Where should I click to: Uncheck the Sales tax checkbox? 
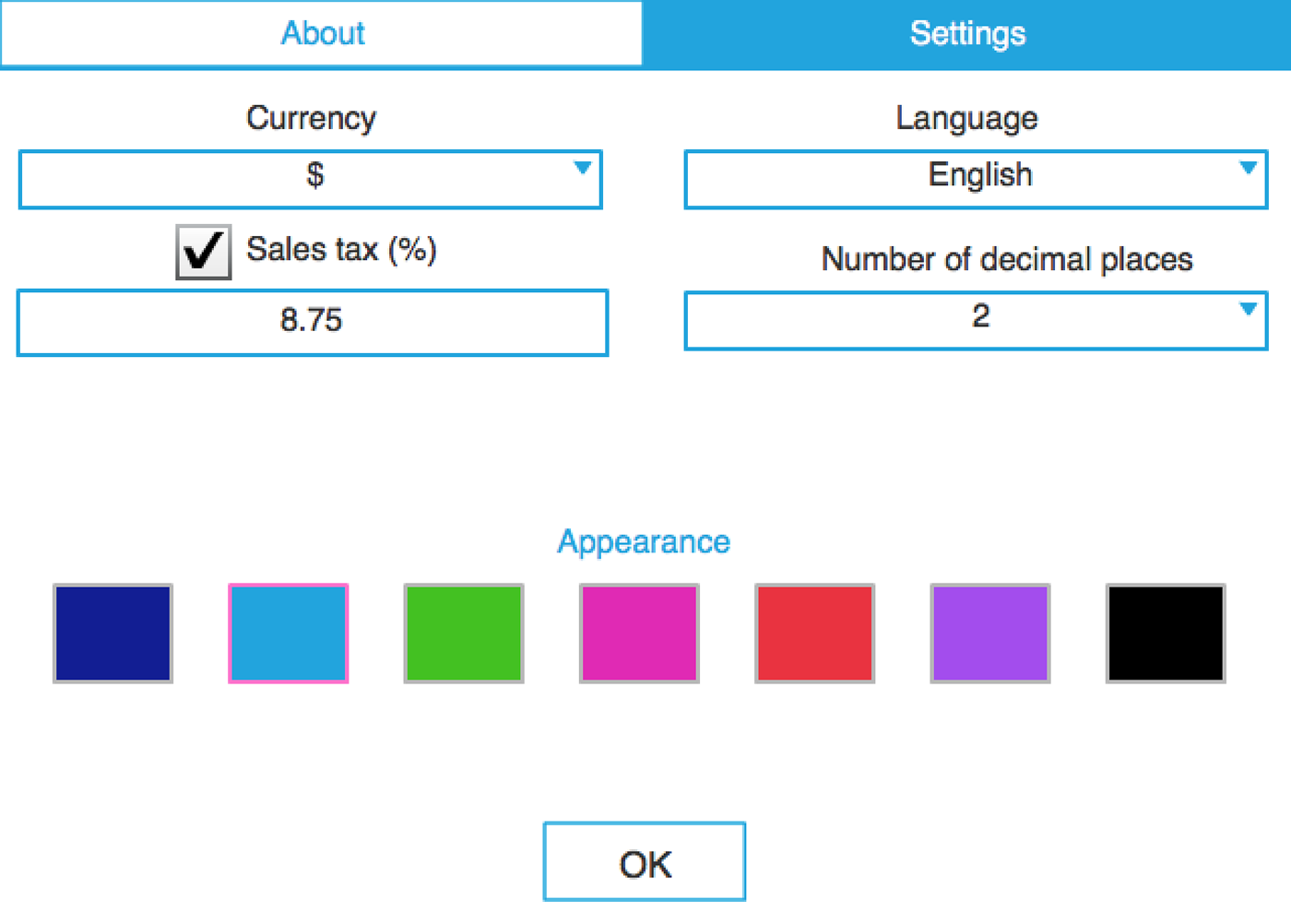[x=203, y=252]
